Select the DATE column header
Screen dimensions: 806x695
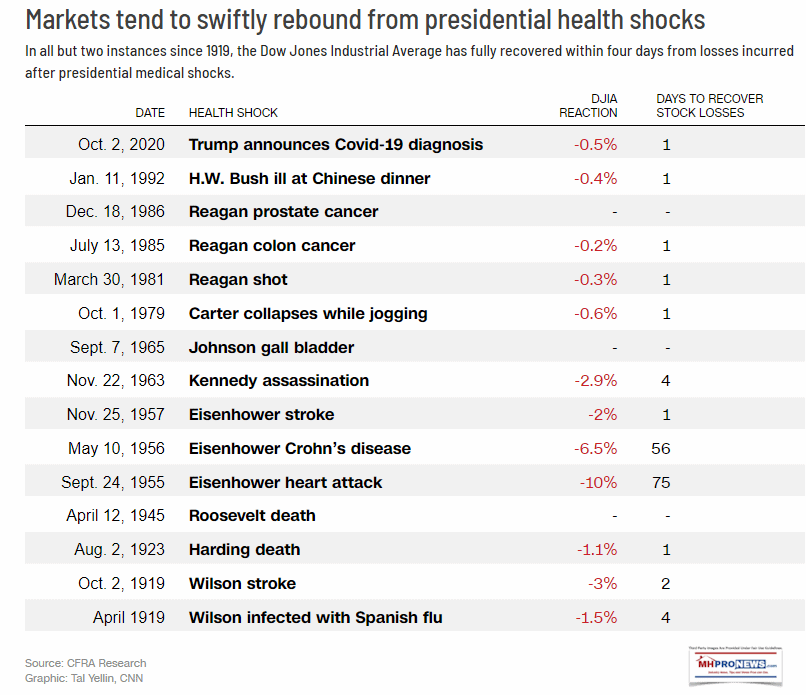(150, 113)
